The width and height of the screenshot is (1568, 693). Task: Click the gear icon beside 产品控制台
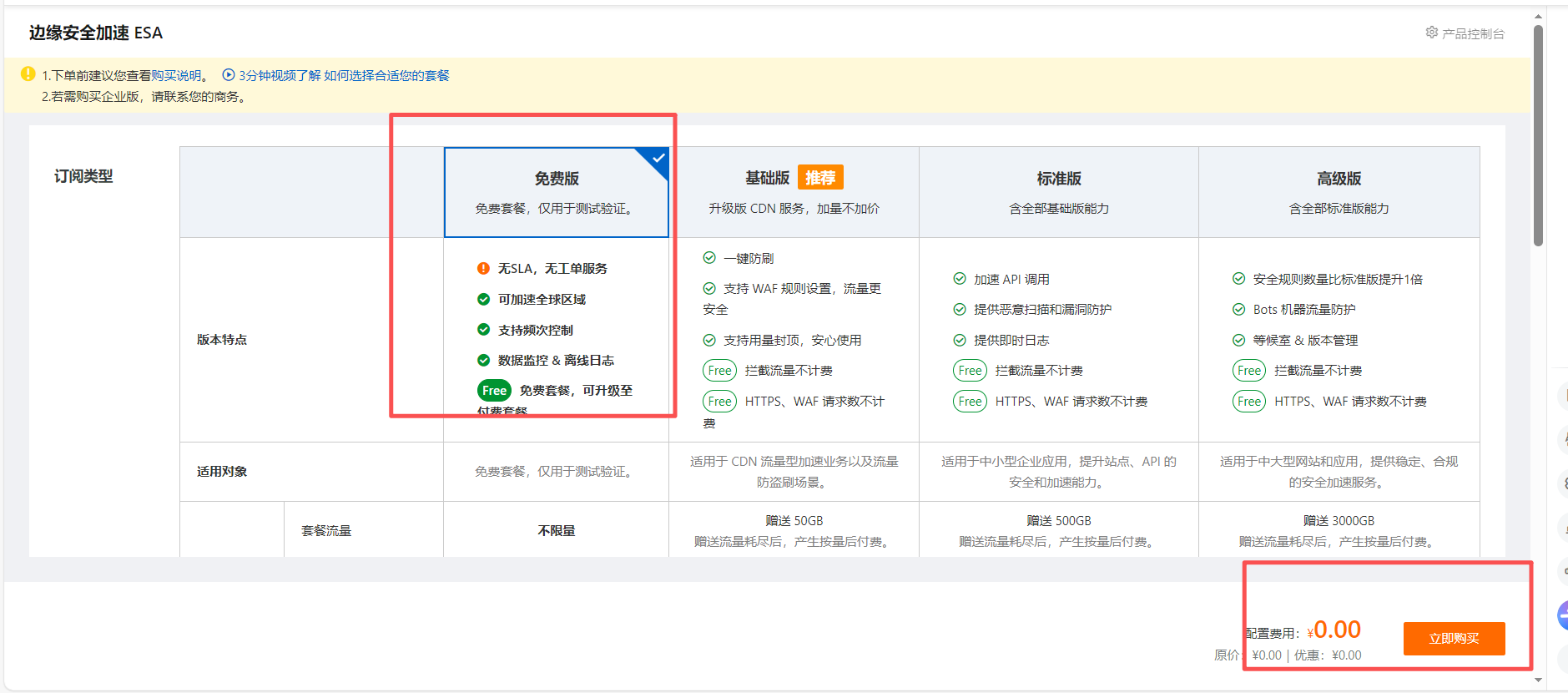tap(1431, 33)
